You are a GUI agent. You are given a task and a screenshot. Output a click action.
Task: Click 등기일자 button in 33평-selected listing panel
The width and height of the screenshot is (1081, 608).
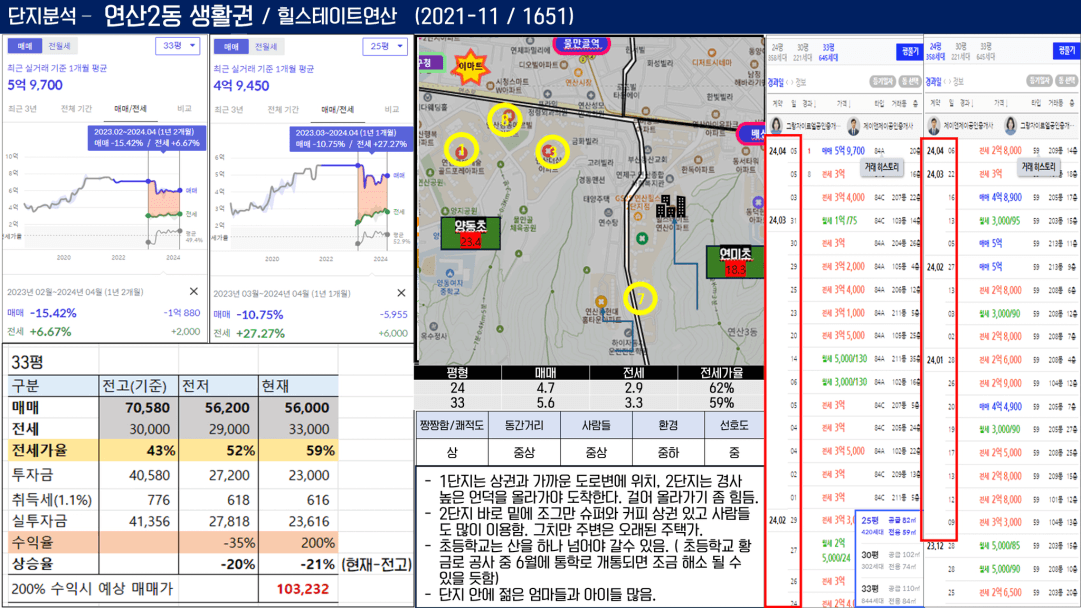point(882,81)
